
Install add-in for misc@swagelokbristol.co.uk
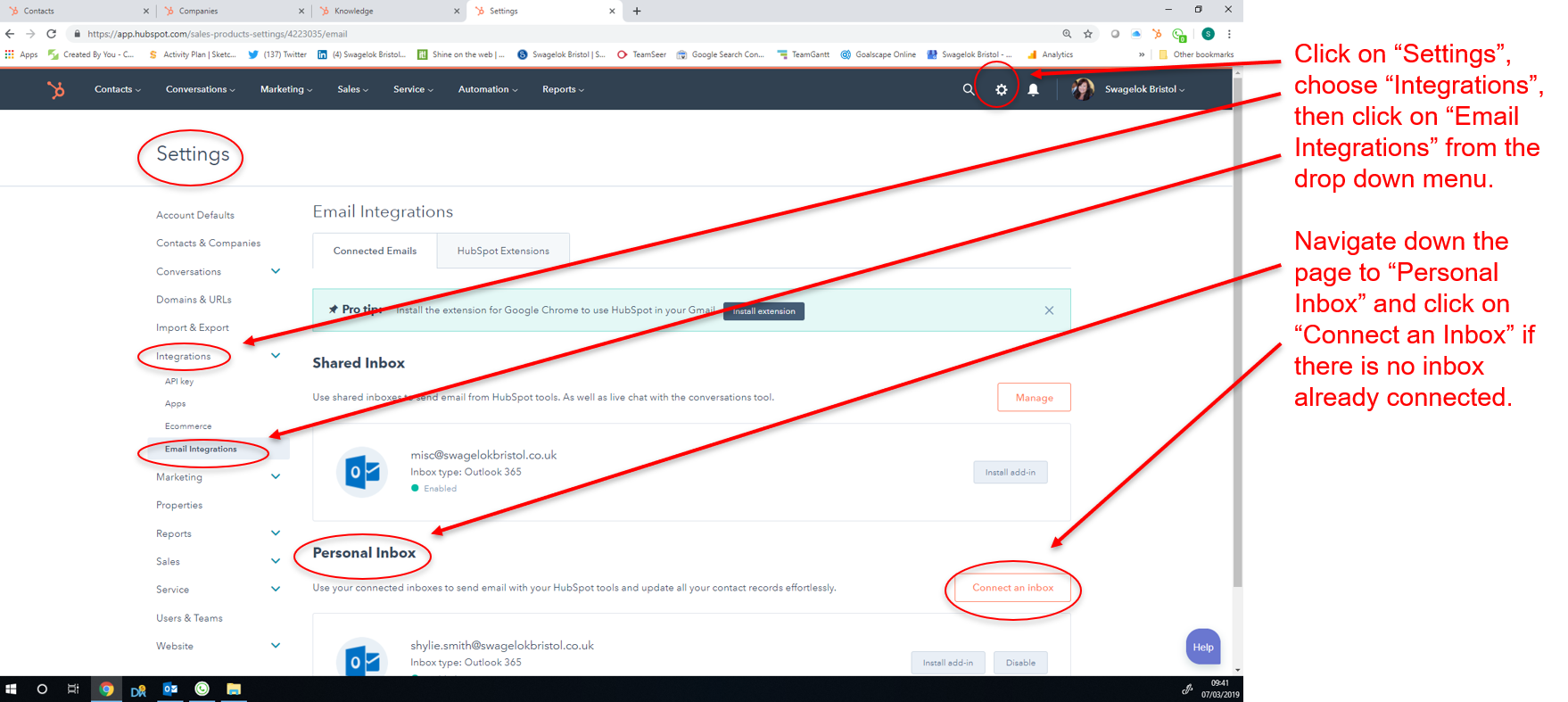coord(1011,472)
